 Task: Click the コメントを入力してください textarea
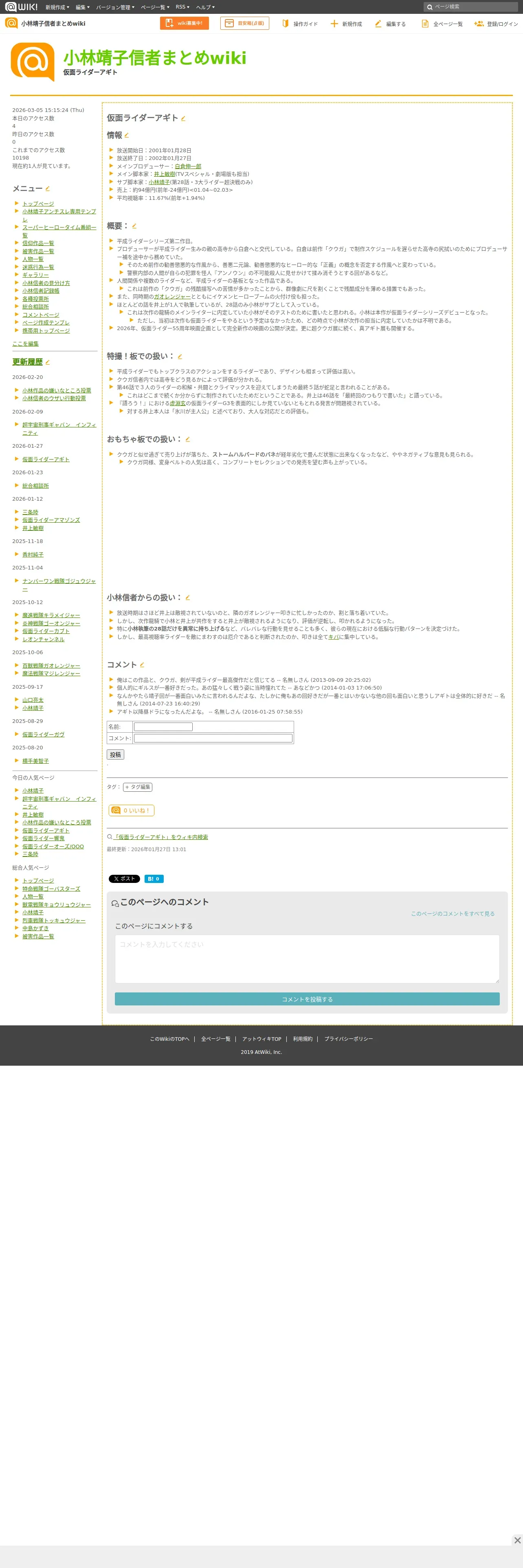(x=308, y=959)
